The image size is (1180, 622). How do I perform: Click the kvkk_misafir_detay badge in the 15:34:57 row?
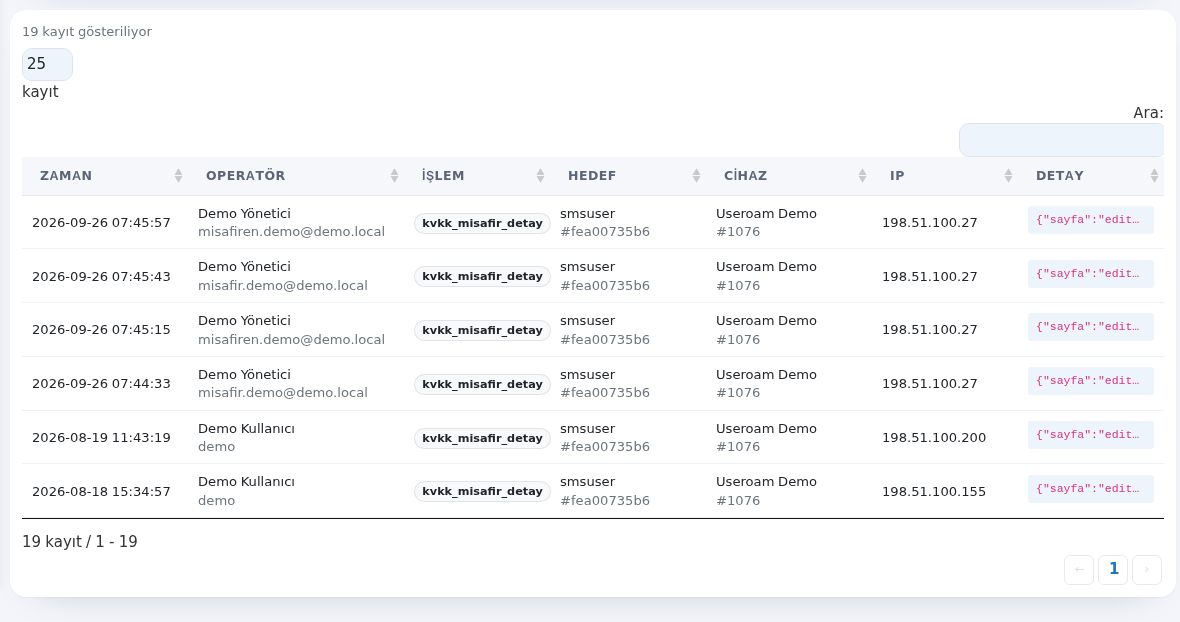(482, 492)
